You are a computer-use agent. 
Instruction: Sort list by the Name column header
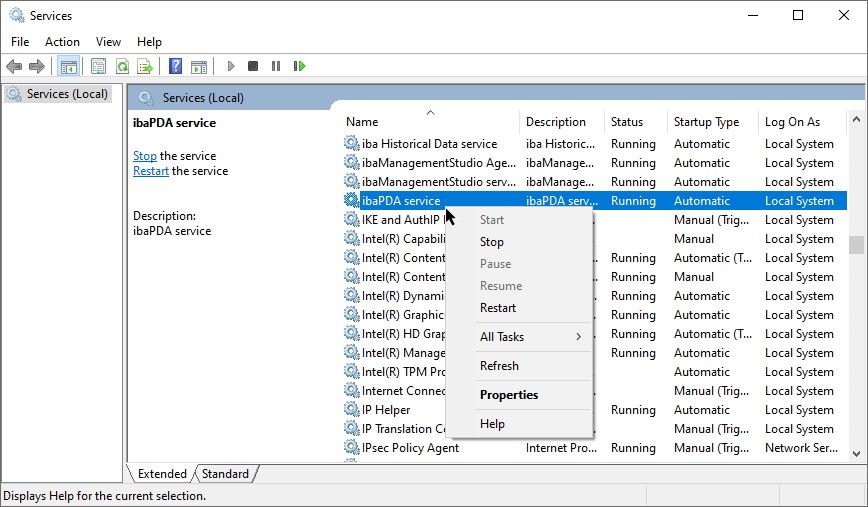362,122
